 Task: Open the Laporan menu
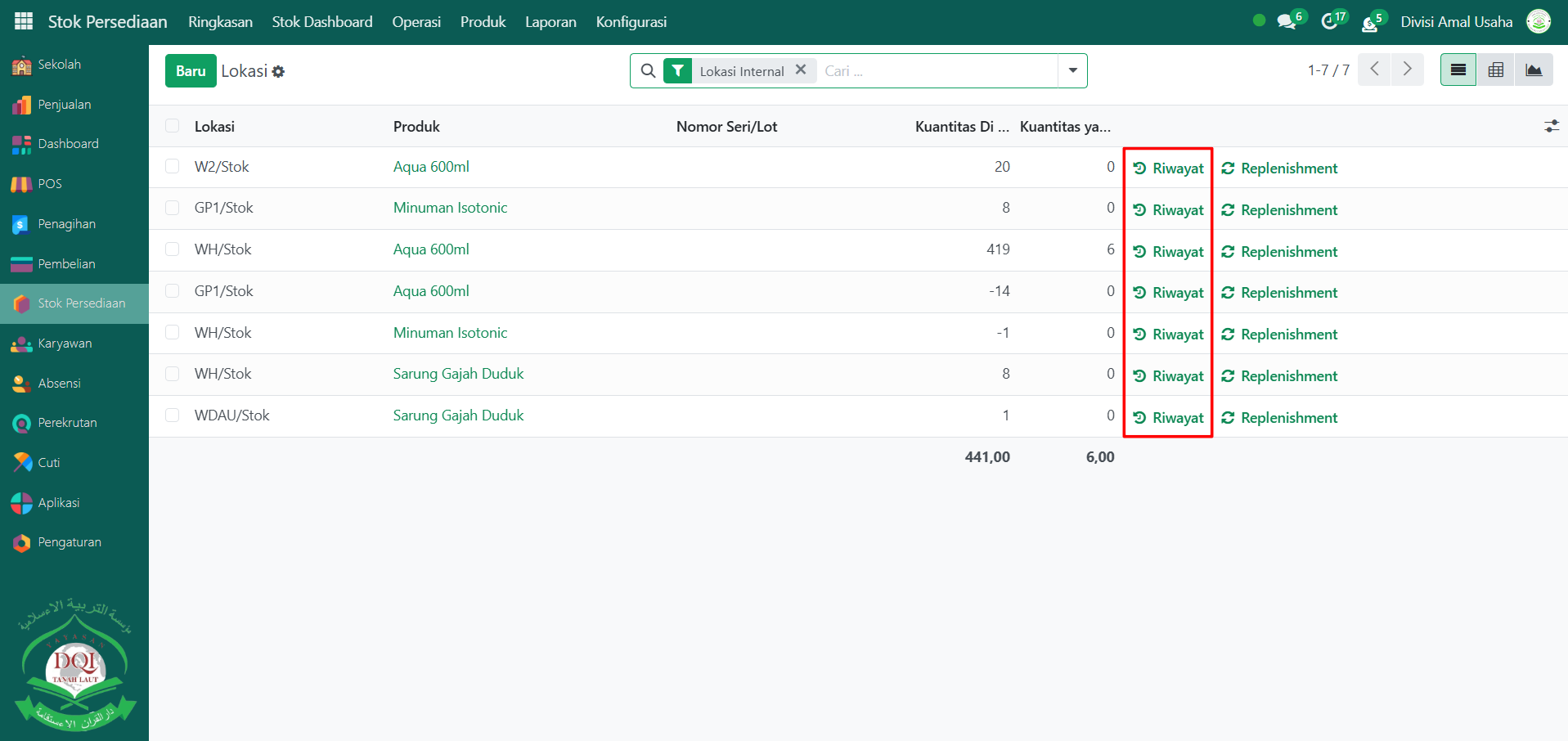click(x=550, y=22)
